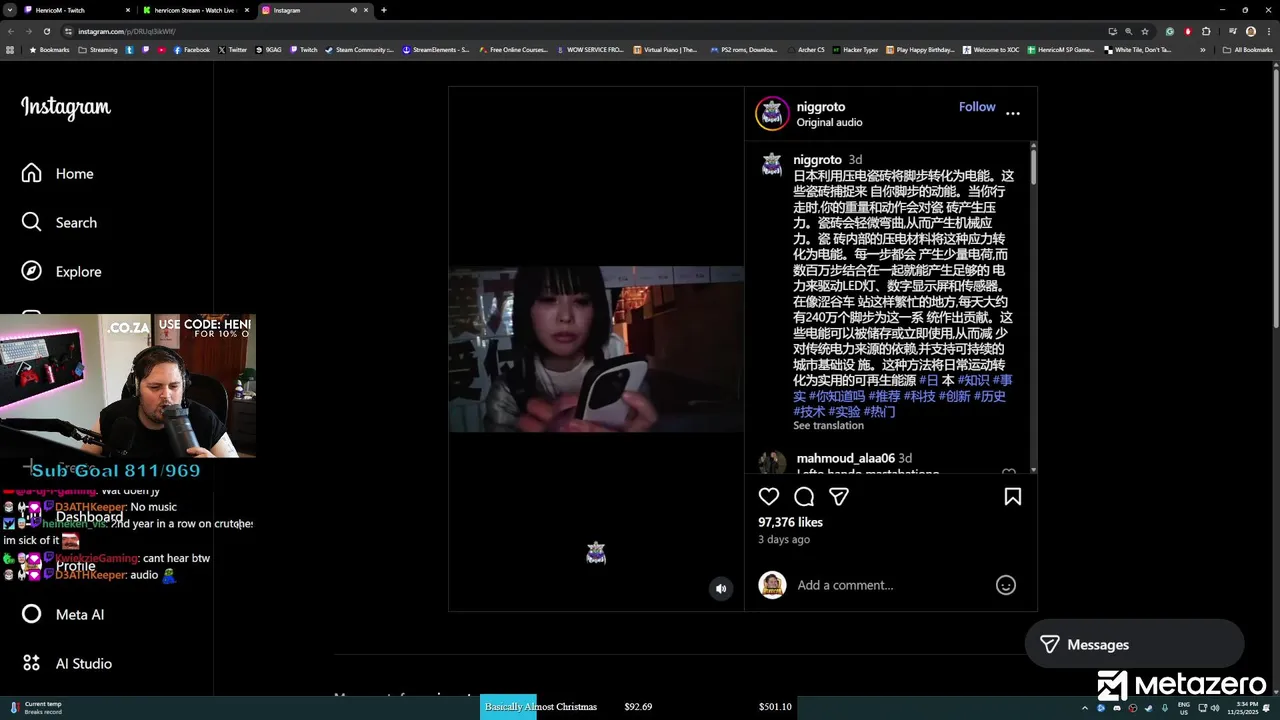1280x720 pixels.
Task: Click the #热门 hashtag in caption
Action: 879,411
